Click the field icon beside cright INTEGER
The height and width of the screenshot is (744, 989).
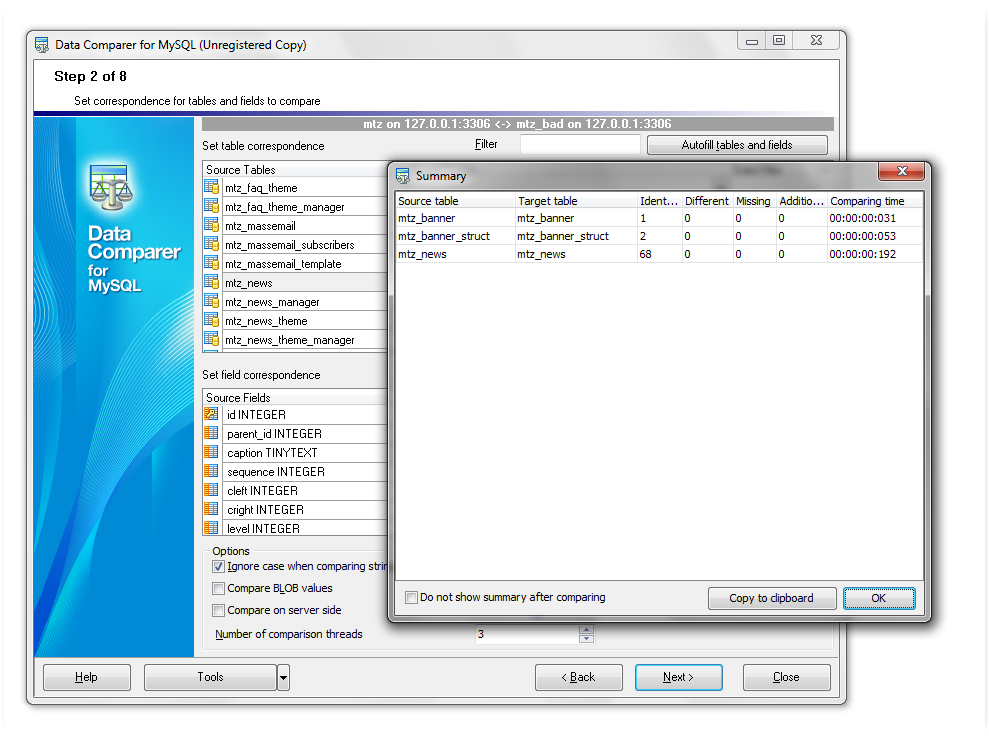click(x=211, y=508)
